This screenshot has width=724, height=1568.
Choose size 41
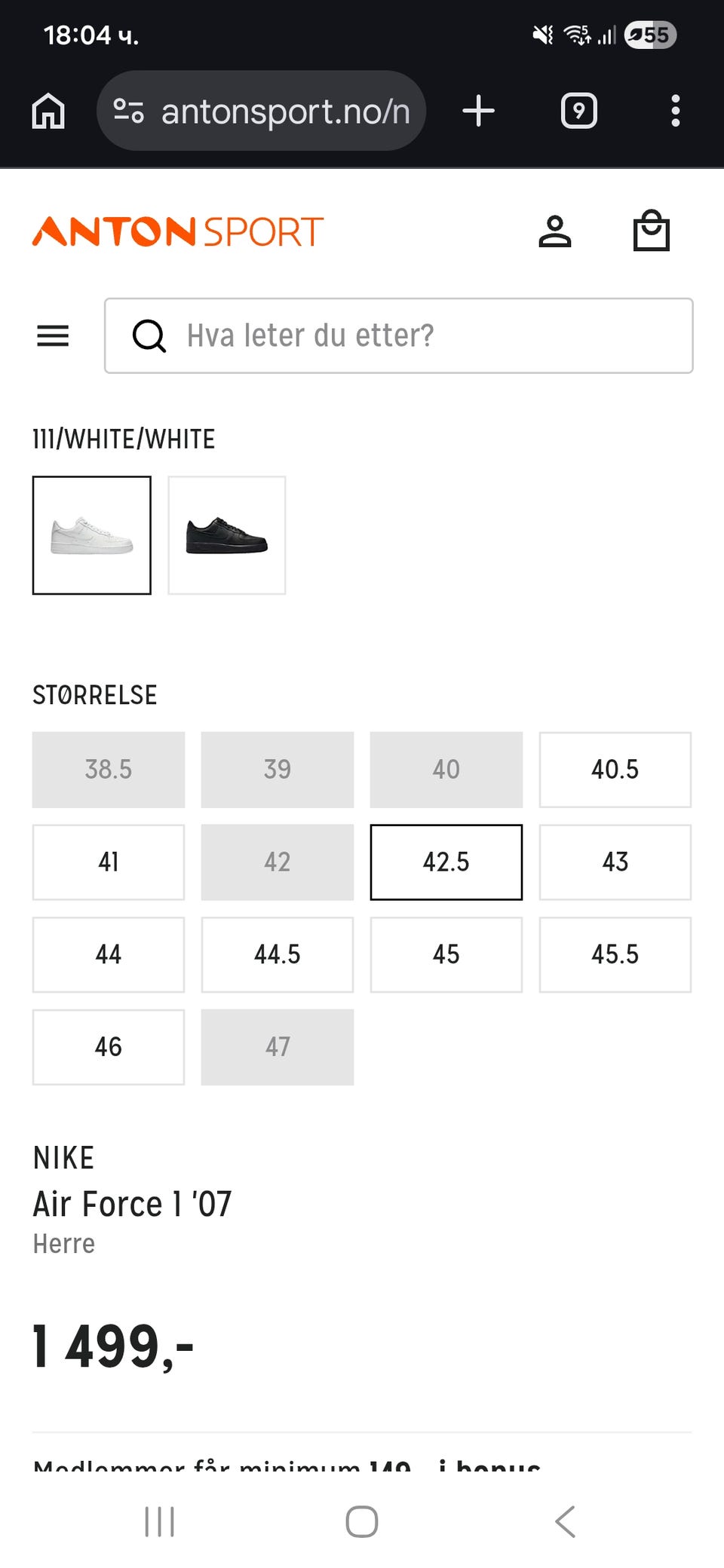(109, 862)
